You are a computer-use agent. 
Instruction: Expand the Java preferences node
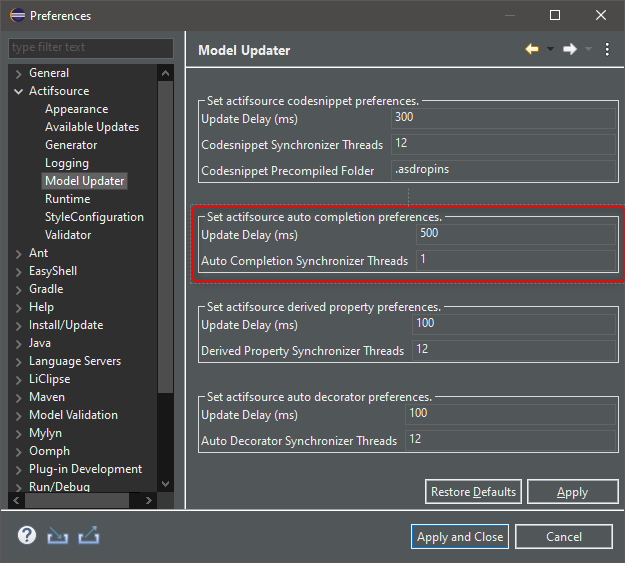click(x=18, y=344)
